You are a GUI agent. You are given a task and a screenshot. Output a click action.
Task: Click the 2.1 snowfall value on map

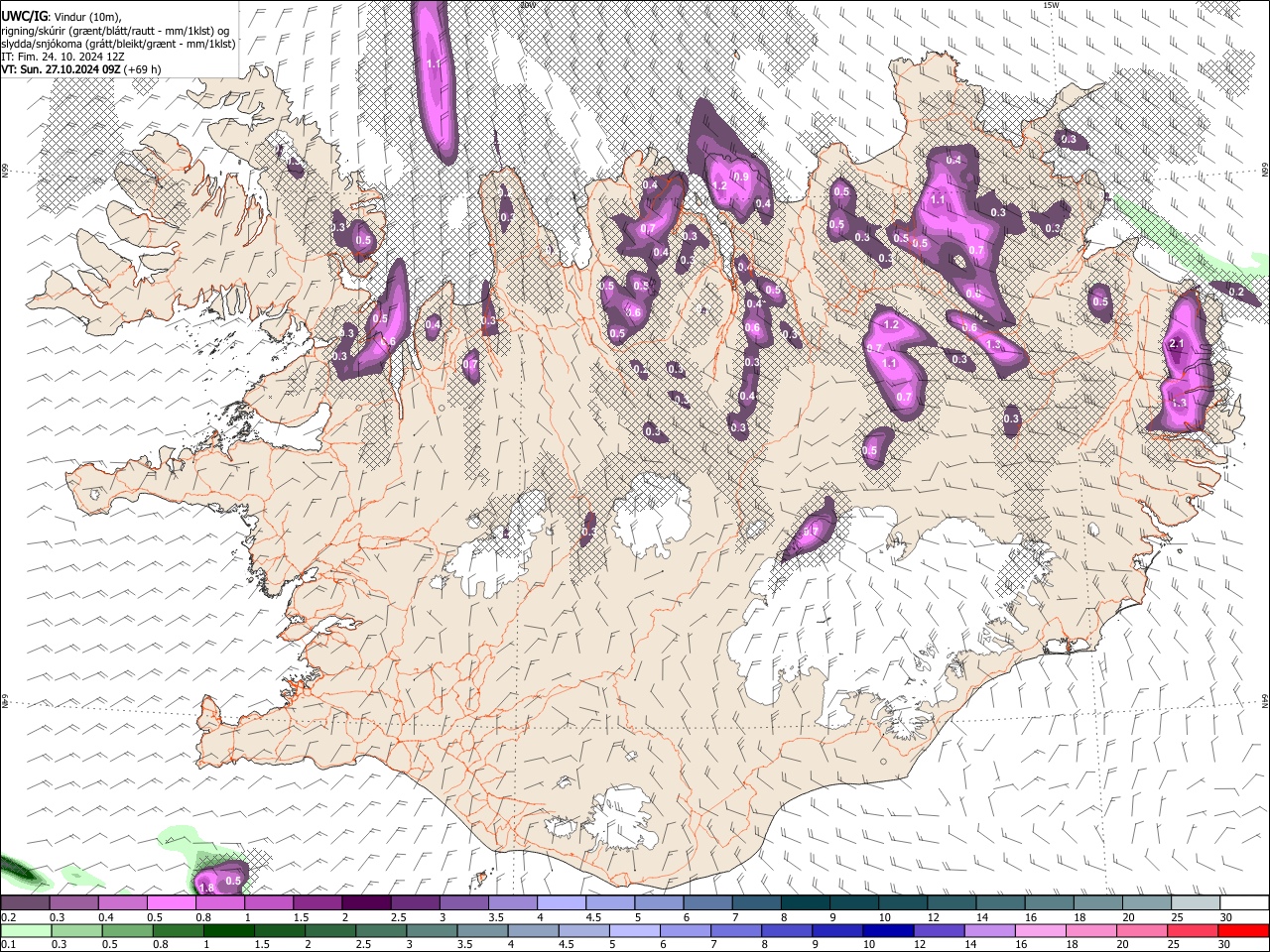[1177, 343]
